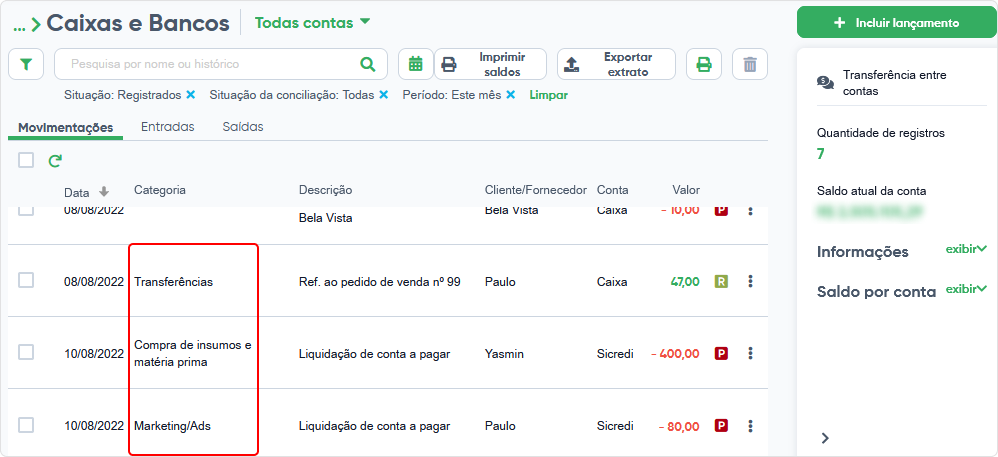Click the trash delete icon

pos(750,64)
